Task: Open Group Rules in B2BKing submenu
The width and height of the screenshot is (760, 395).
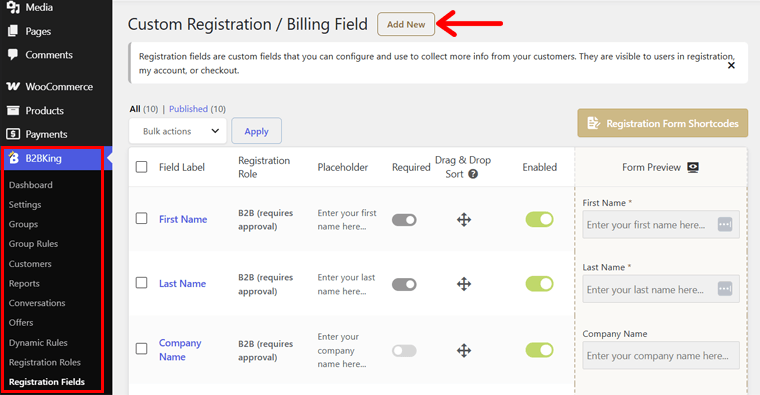Action: click(33, 244)
